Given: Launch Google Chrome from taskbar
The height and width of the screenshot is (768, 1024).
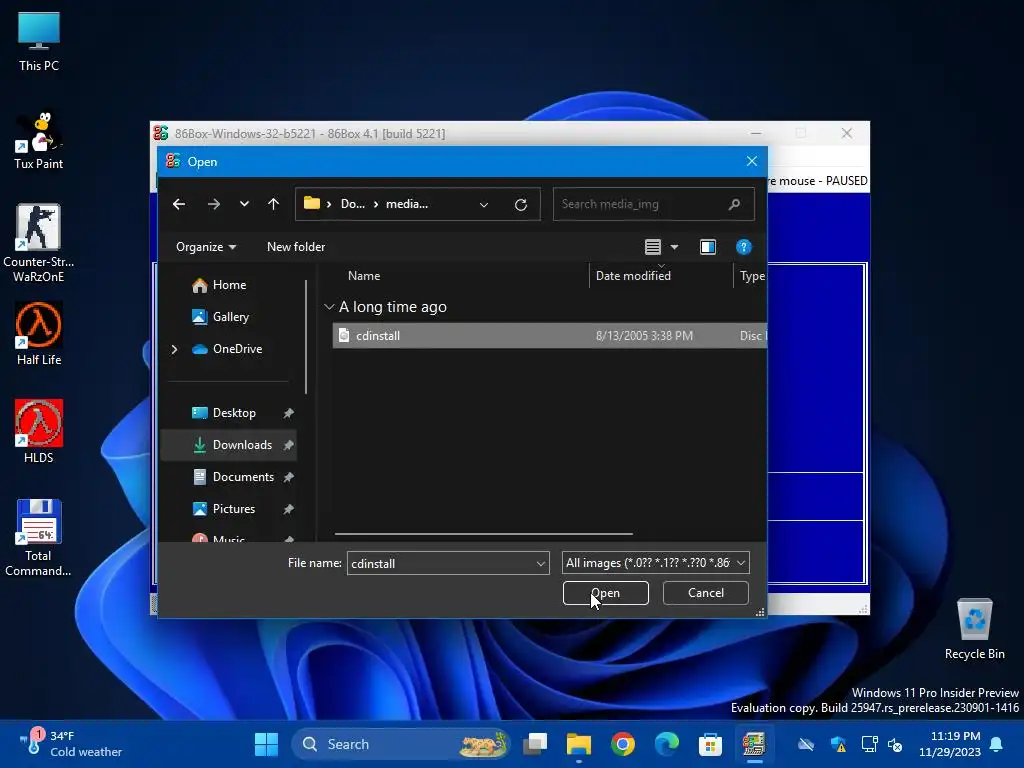Looking at the screenshot, I should pos(622,744).
